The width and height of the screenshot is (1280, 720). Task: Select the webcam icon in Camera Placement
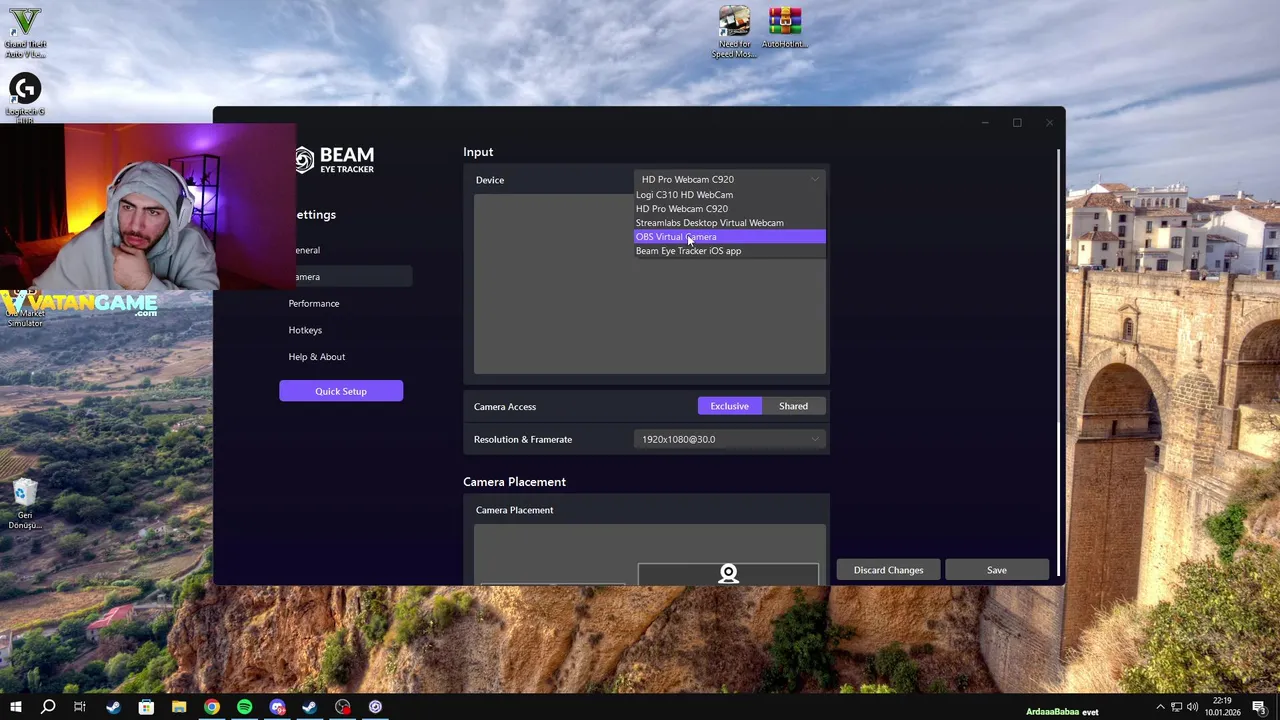pos(728,573)
